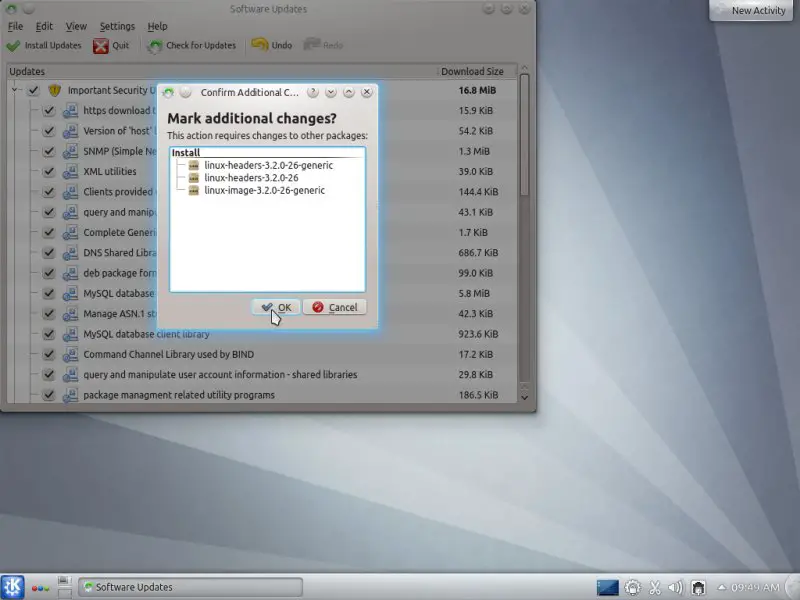Open the View menu
Viewport: 800px width, 600px height.
point(76,27)
